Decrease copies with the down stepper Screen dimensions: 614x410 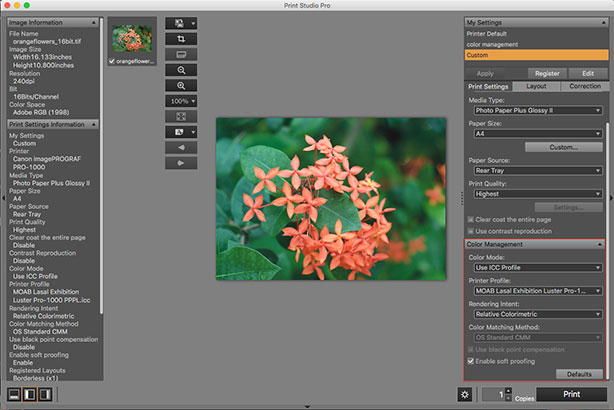point(508,398)
